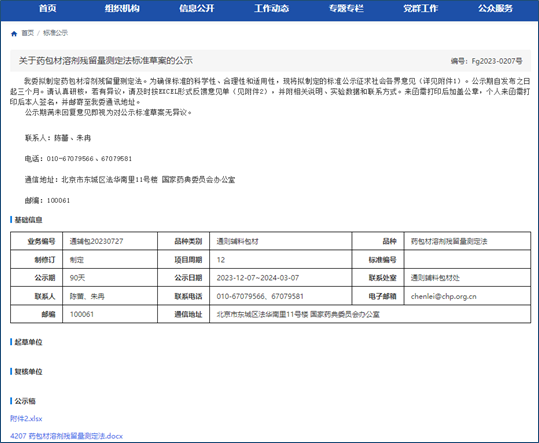Download the 附件2.xlsx attachment

(x=26, y=419)
